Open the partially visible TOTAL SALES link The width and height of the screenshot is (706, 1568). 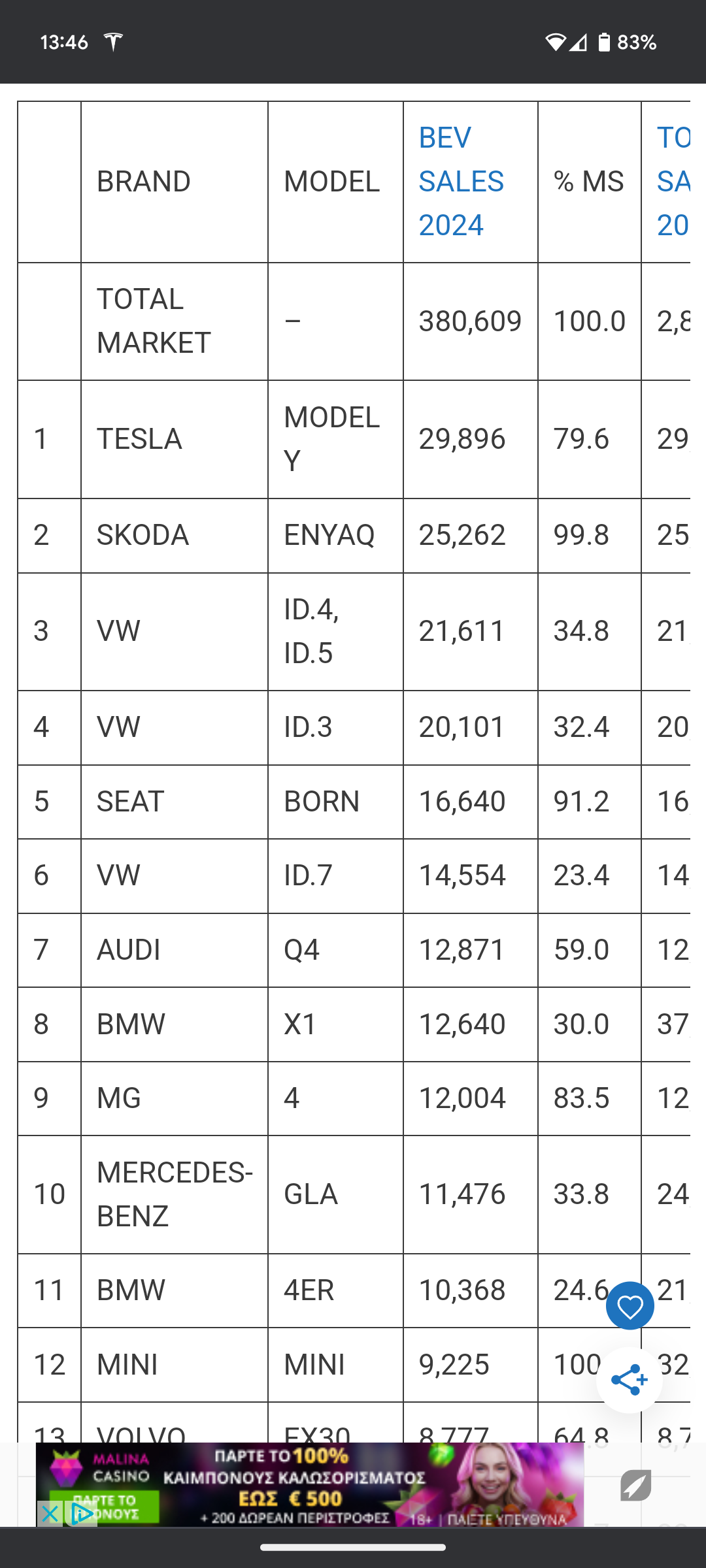tap(673, 182)
